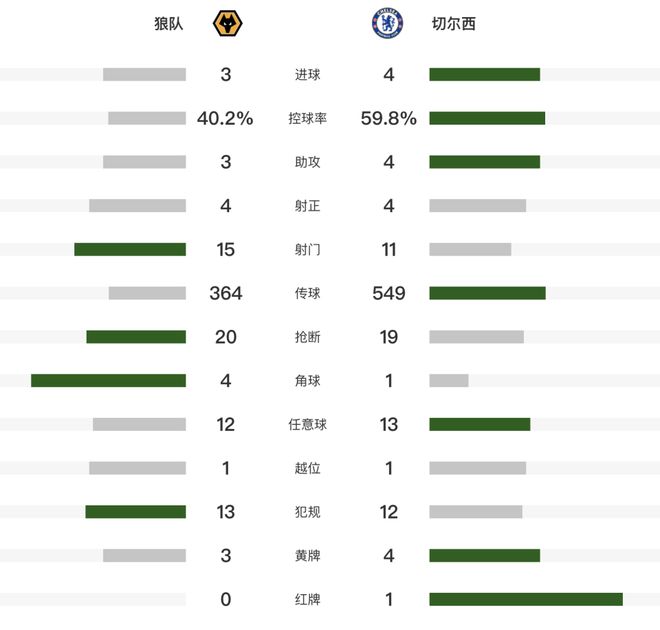This screenshot has height=630, width=660.
Task: Click the 进球 stat label
Action: (308, 74)
